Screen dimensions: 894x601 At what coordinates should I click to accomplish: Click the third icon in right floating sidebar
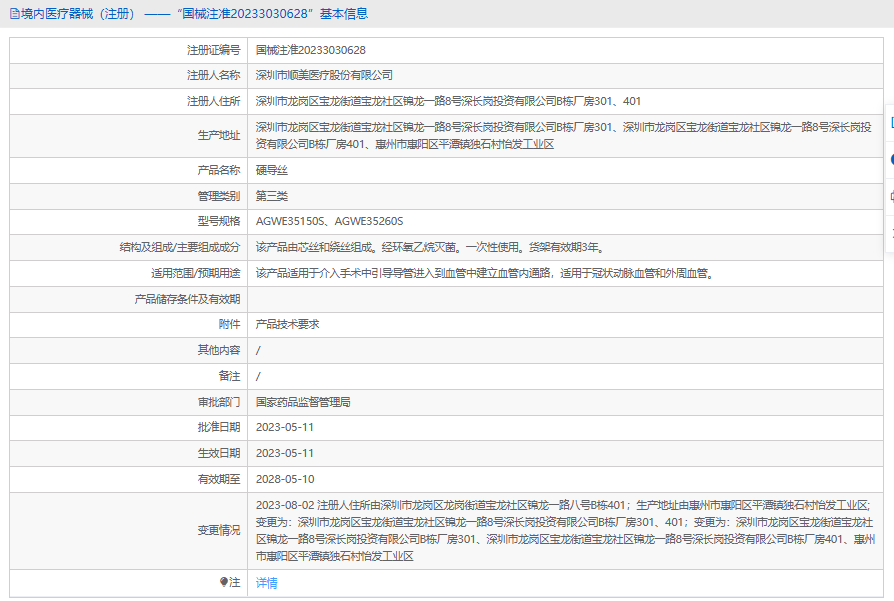coord(890,196)
